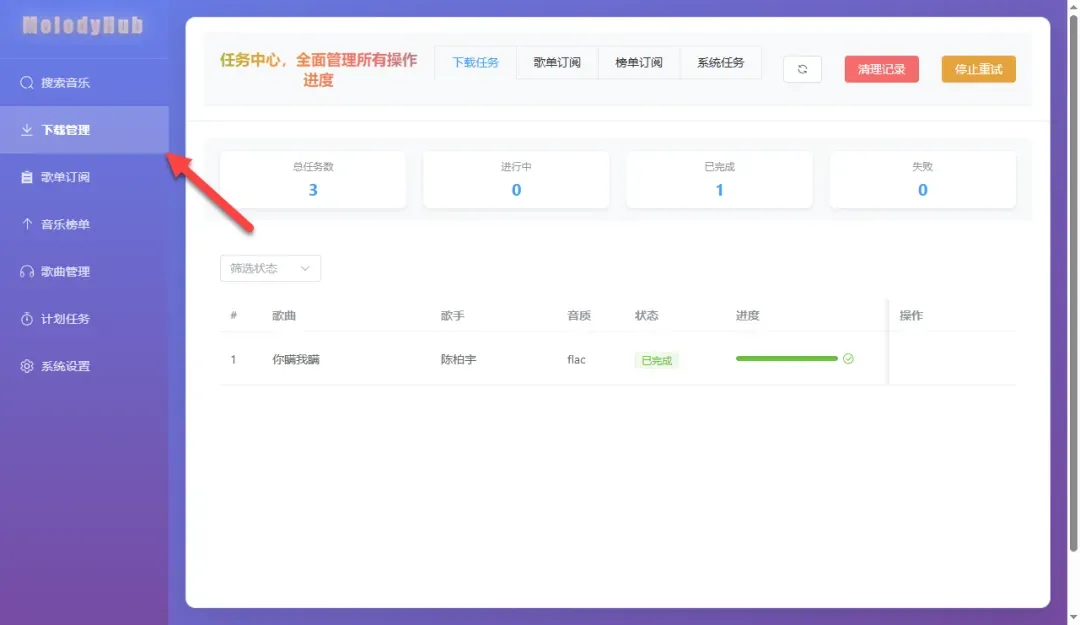This screenshot has width=1080, height=625.
Task: Click the red 清理记录 button
Action: [x=881, y=69]
